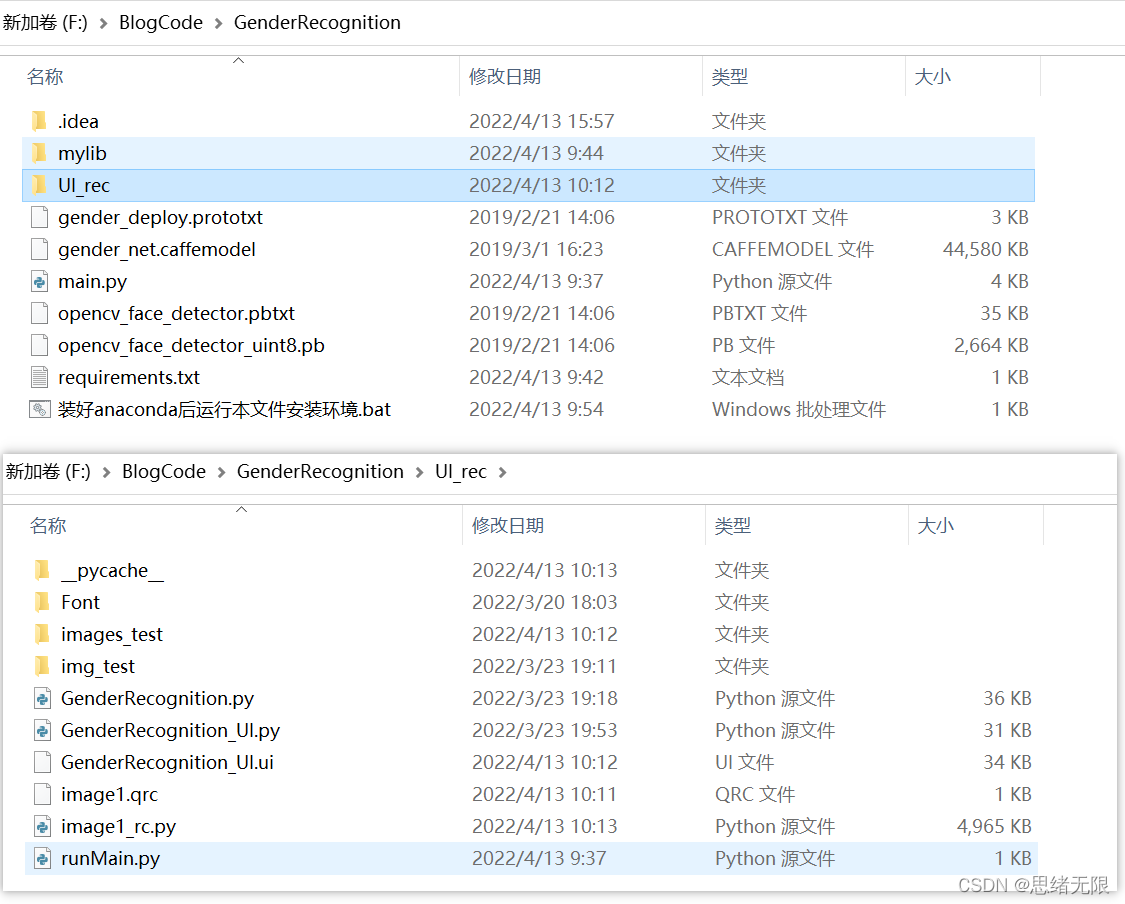The image size is (1125, 904).
Task: Click date 2022/3/20 18:03 of Font folder
Action: pos(545,602)
